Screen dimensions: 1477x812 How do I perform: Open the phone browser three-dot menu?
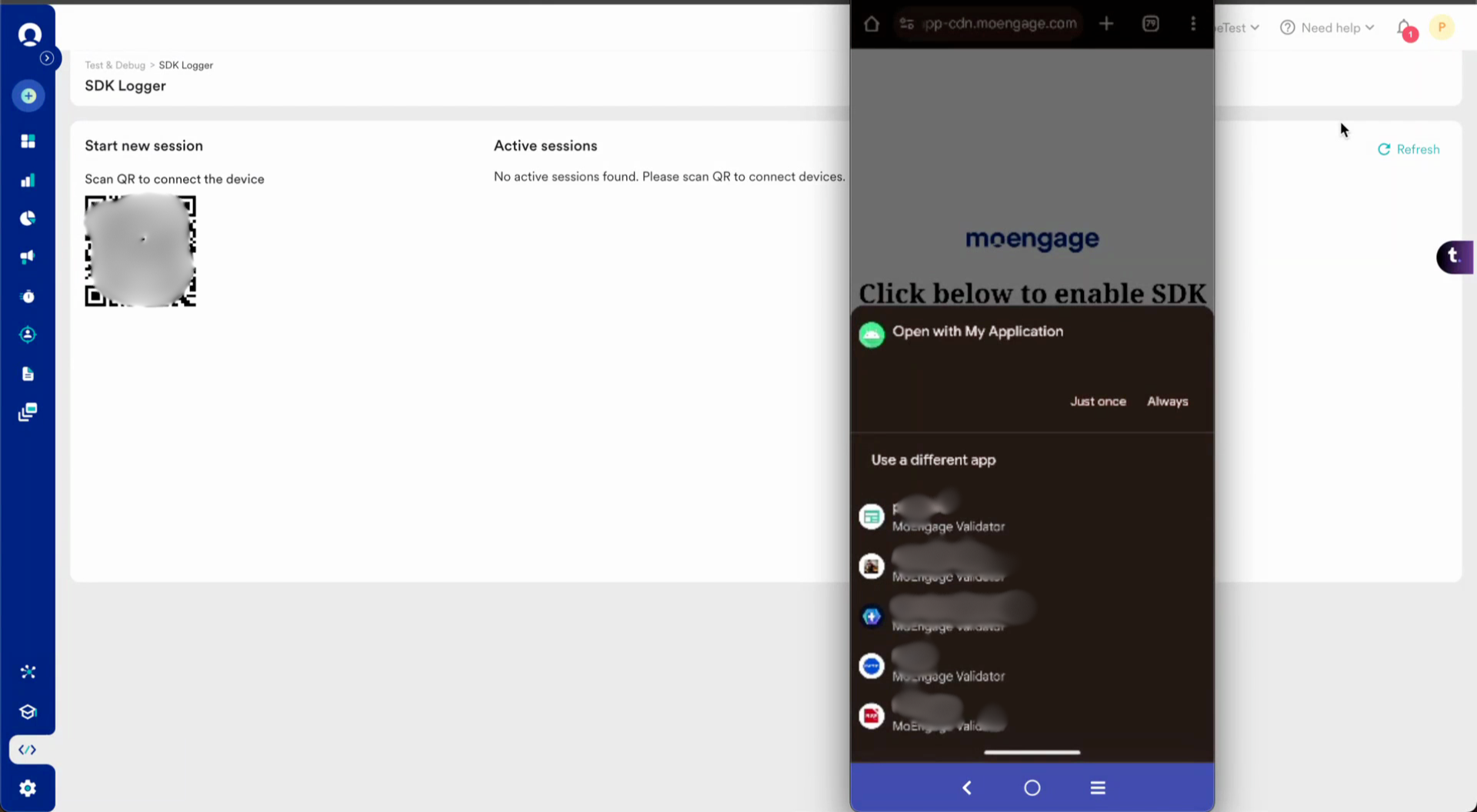(x=1193, y=24)
